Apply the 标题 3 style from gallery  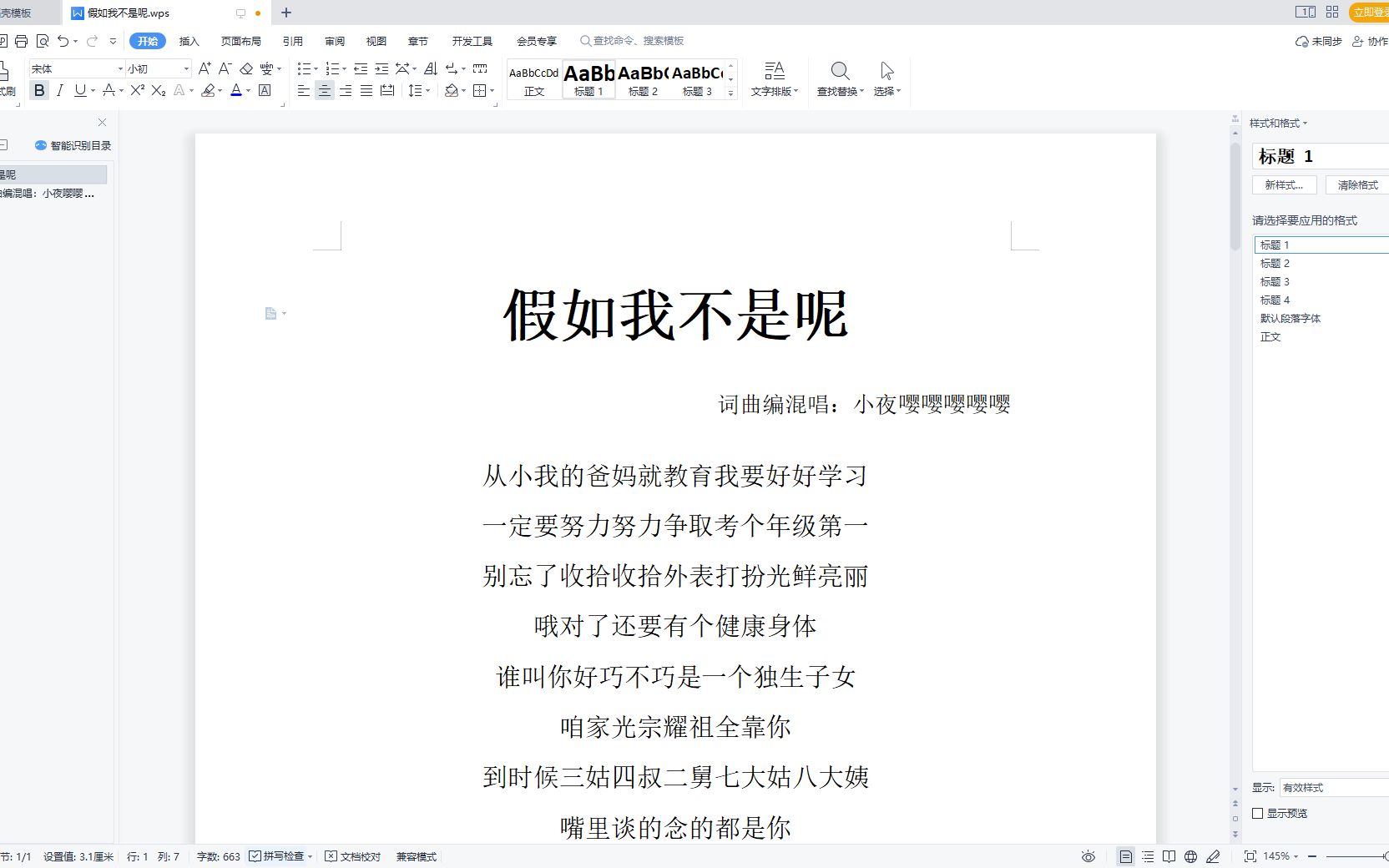pos(698,80)
